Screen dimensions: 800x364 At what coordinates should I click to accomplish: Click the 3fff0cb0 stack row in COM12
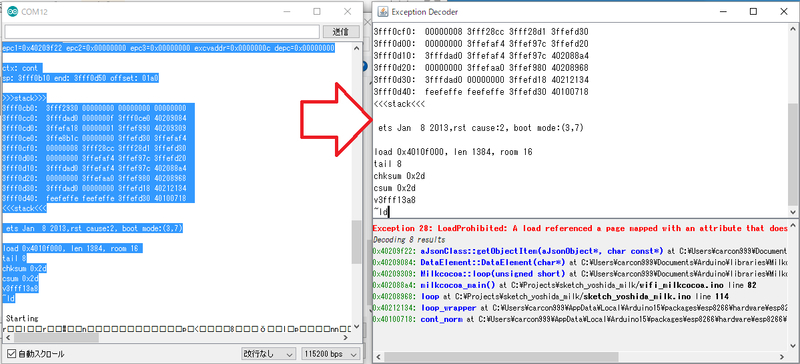[x=94, y=108]
